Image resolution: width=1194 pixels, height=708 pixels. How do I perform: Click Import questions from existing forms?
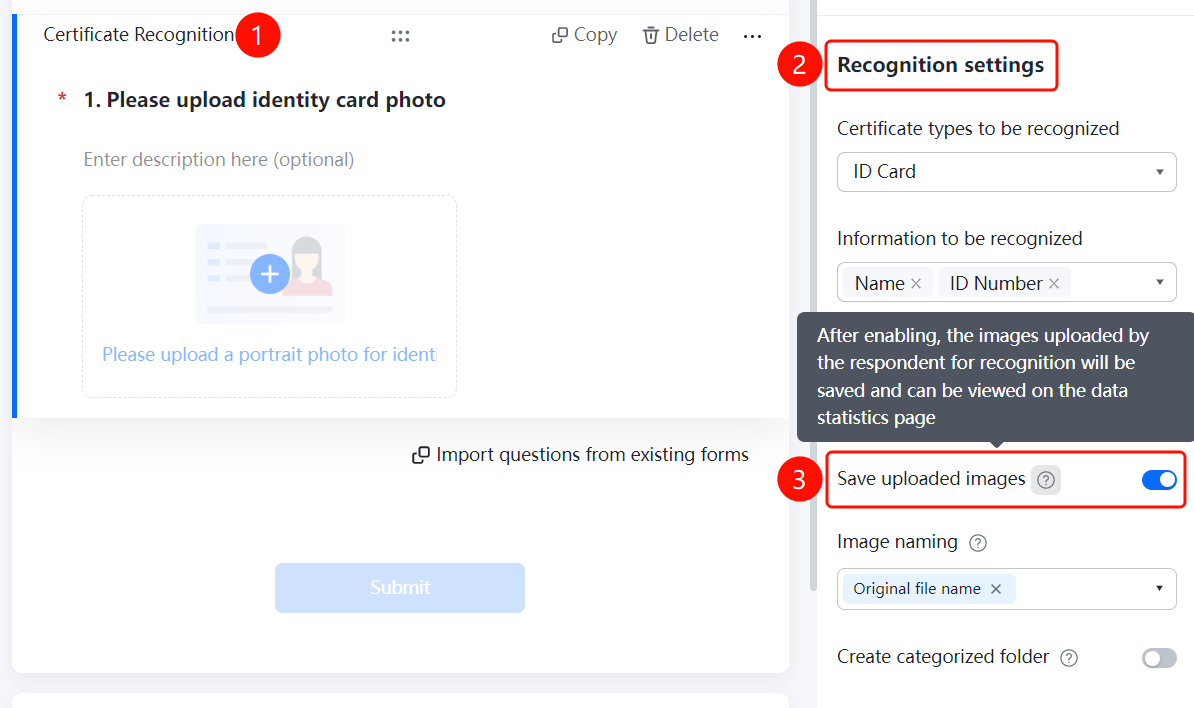coord(580,454)
